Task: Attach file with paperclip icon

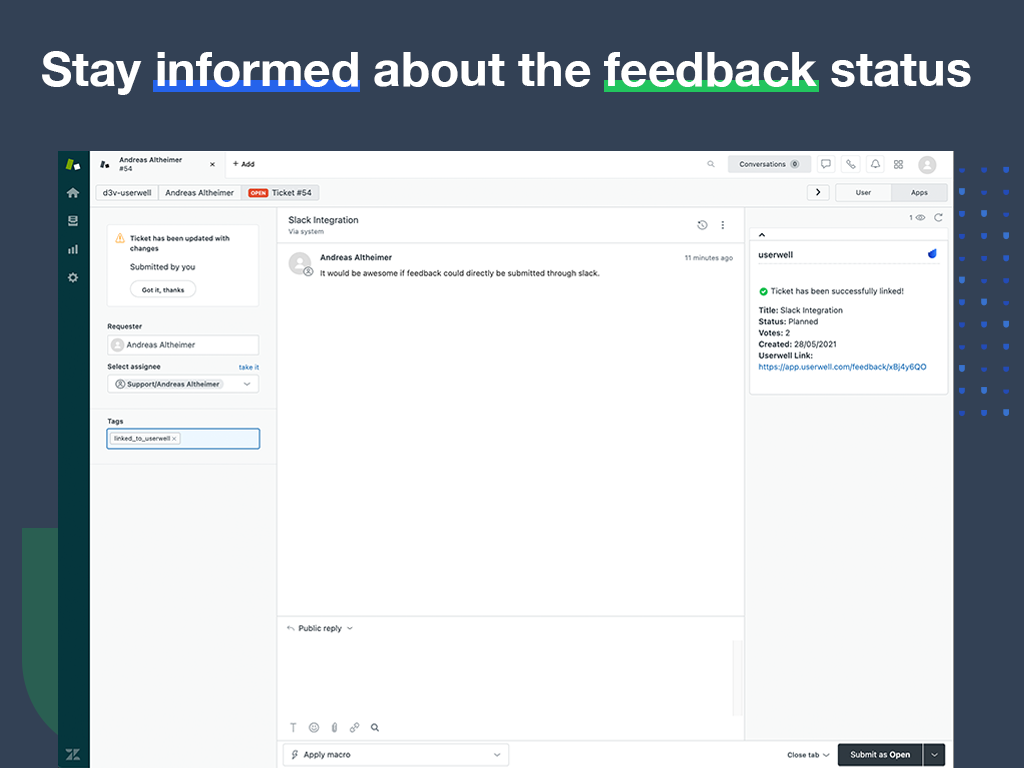Action: click(334, 728)
